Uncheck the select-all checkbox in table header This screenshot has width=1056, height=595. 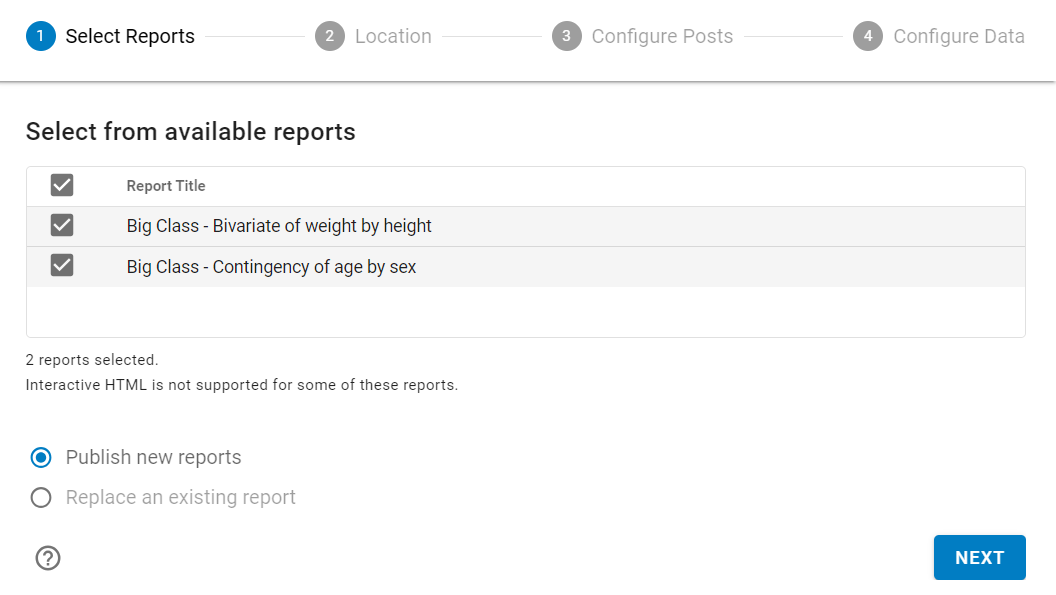point(62,185)
